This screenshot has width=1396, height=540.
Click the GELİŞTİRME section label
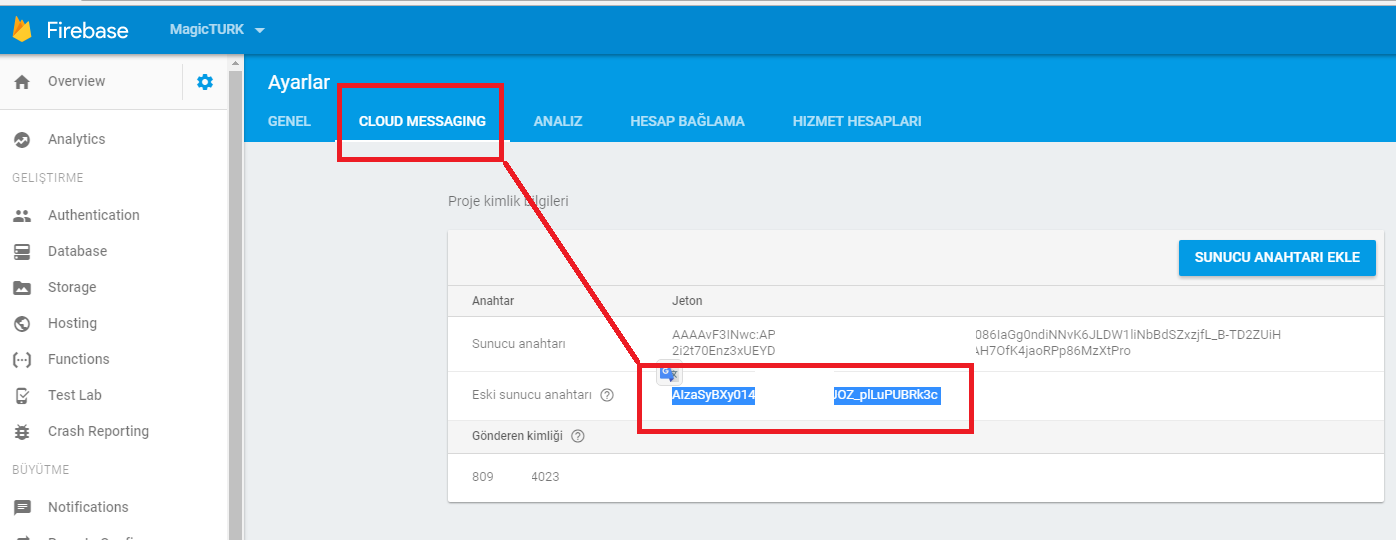click(48, 178)
